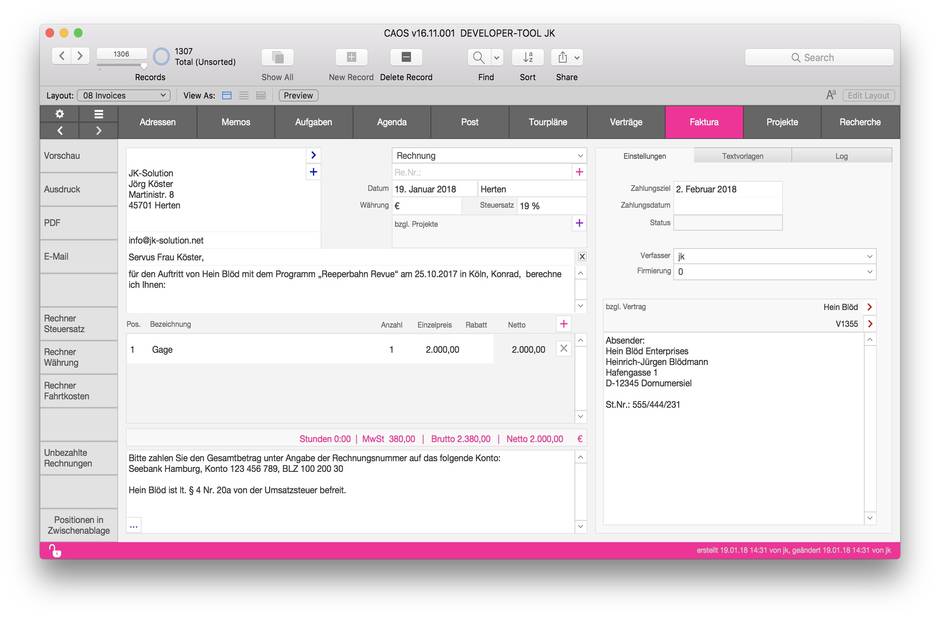Screen dimensions: 940x620
Task: Expand the Find options dropdown arrow
Action: (x=497, y=57)
